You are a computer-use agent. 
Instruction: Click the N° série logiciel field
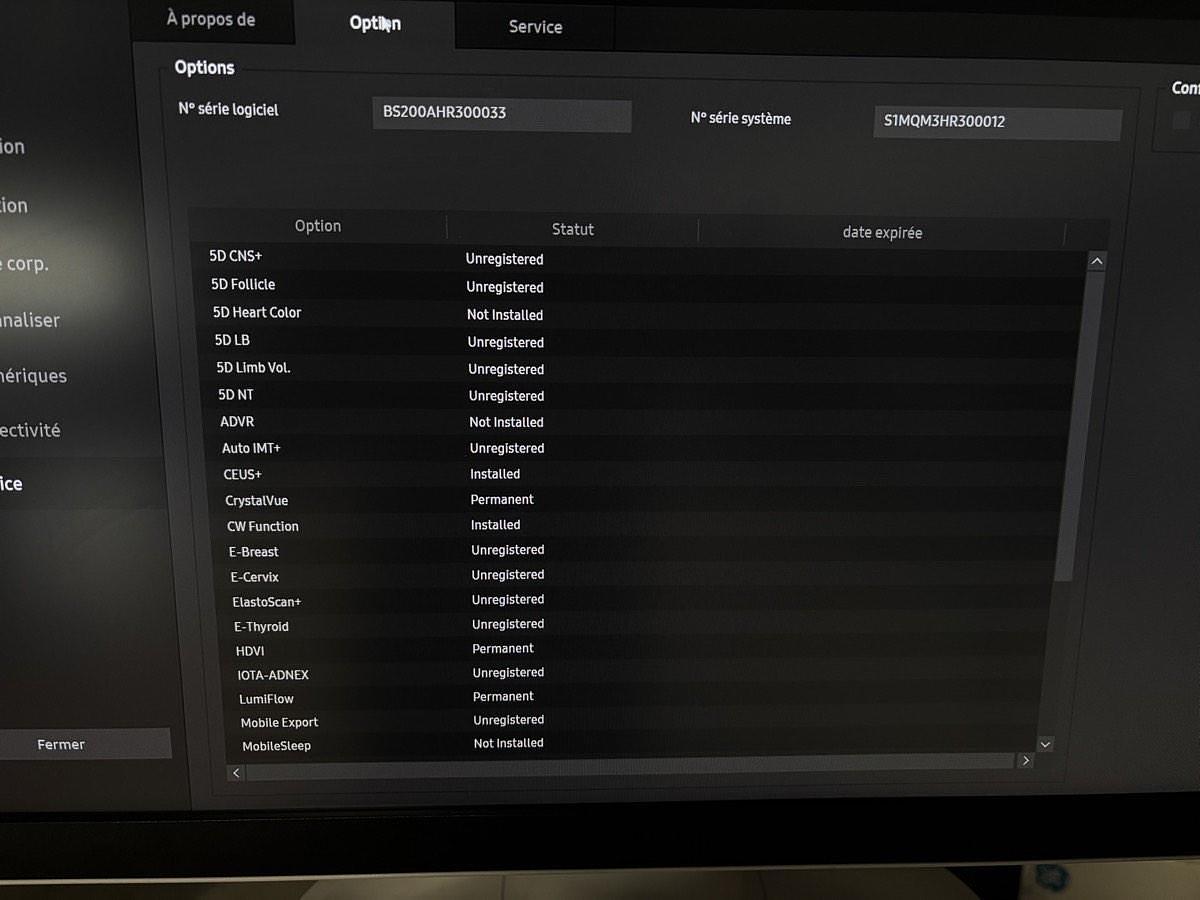pyautogui.click(x=501, y=114)
